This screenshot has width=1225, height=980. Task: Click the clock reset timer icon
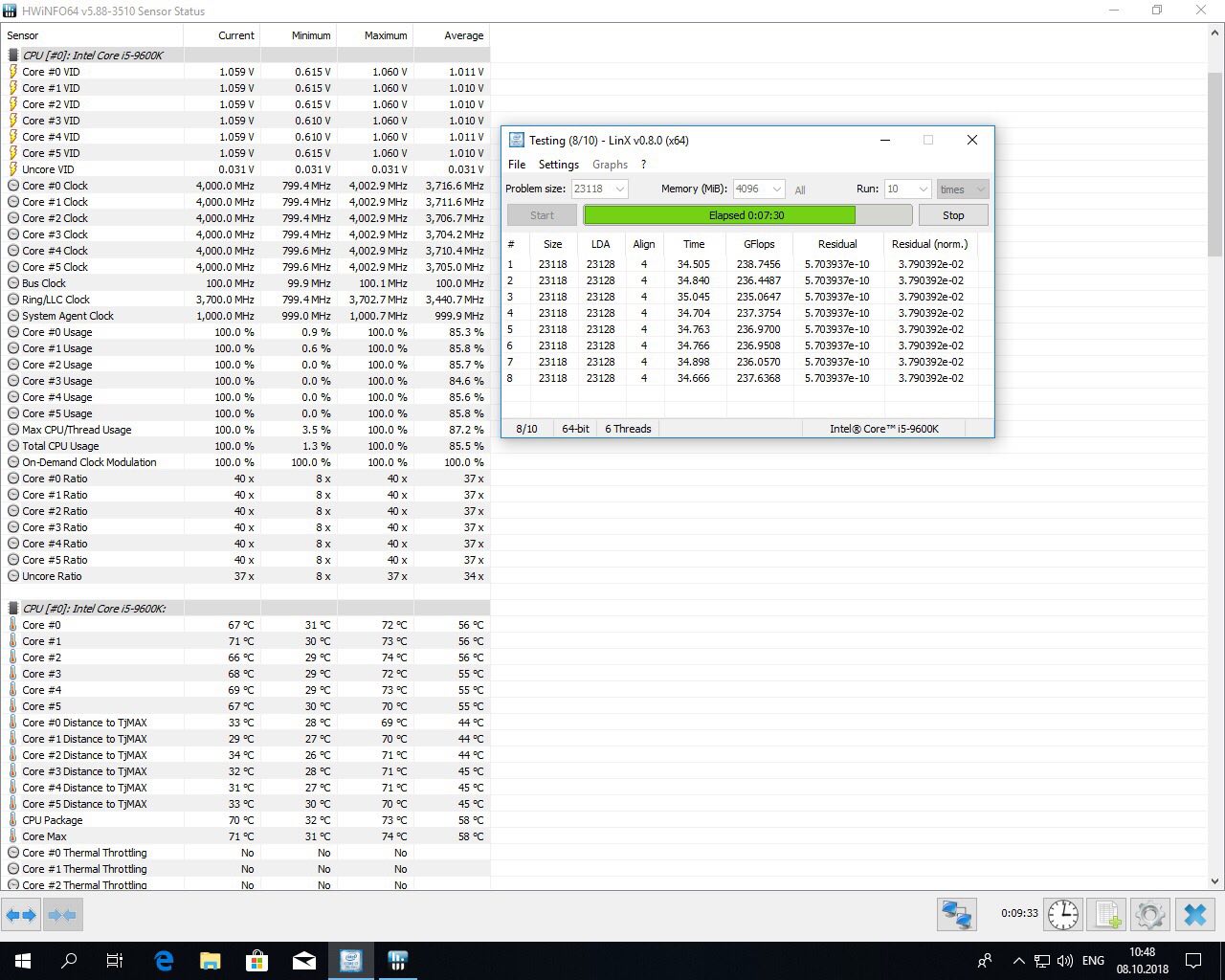pos(1062,915)
